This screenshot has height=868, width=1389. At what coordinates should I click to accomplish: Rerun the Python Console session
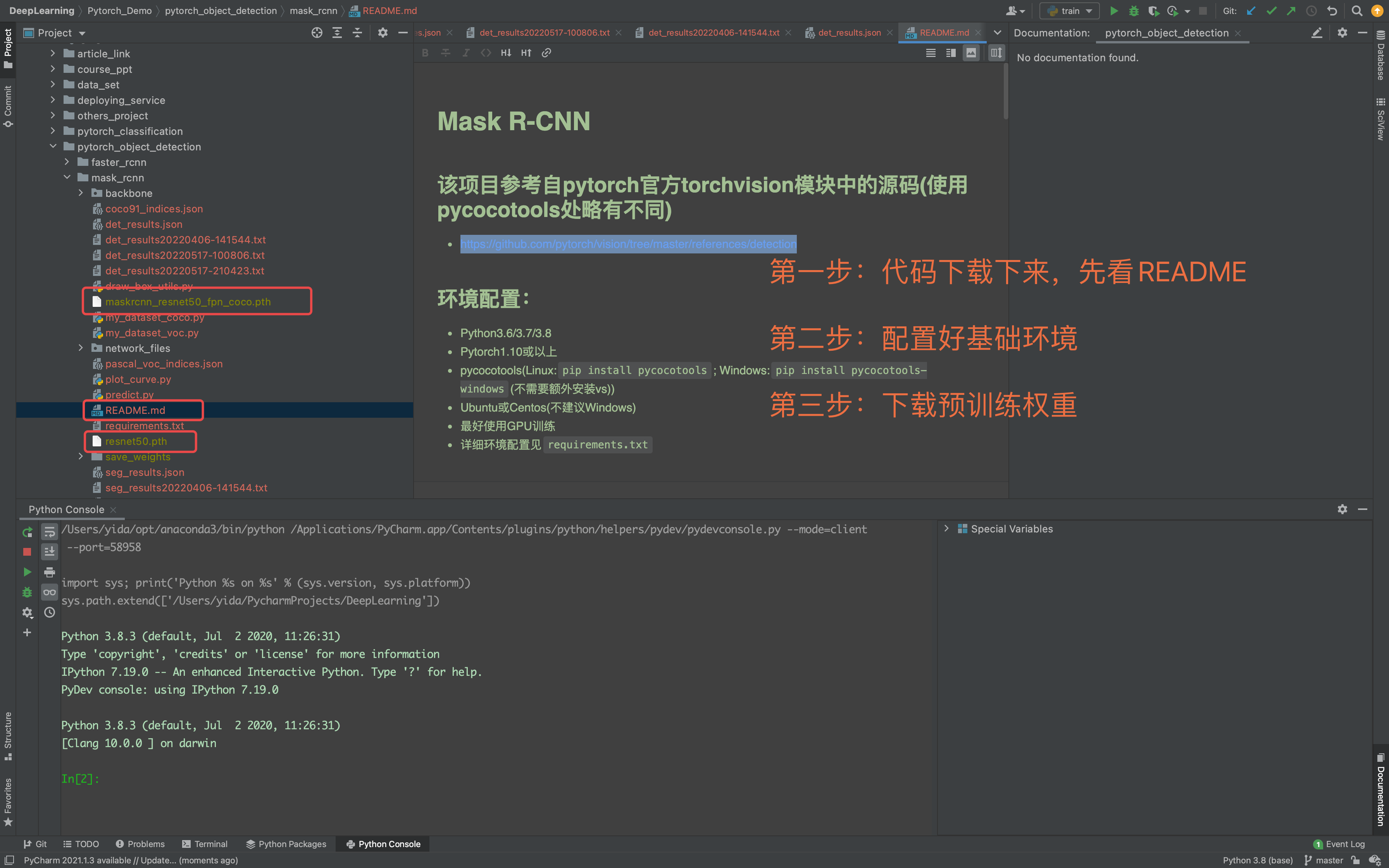(x=27, y=532)
